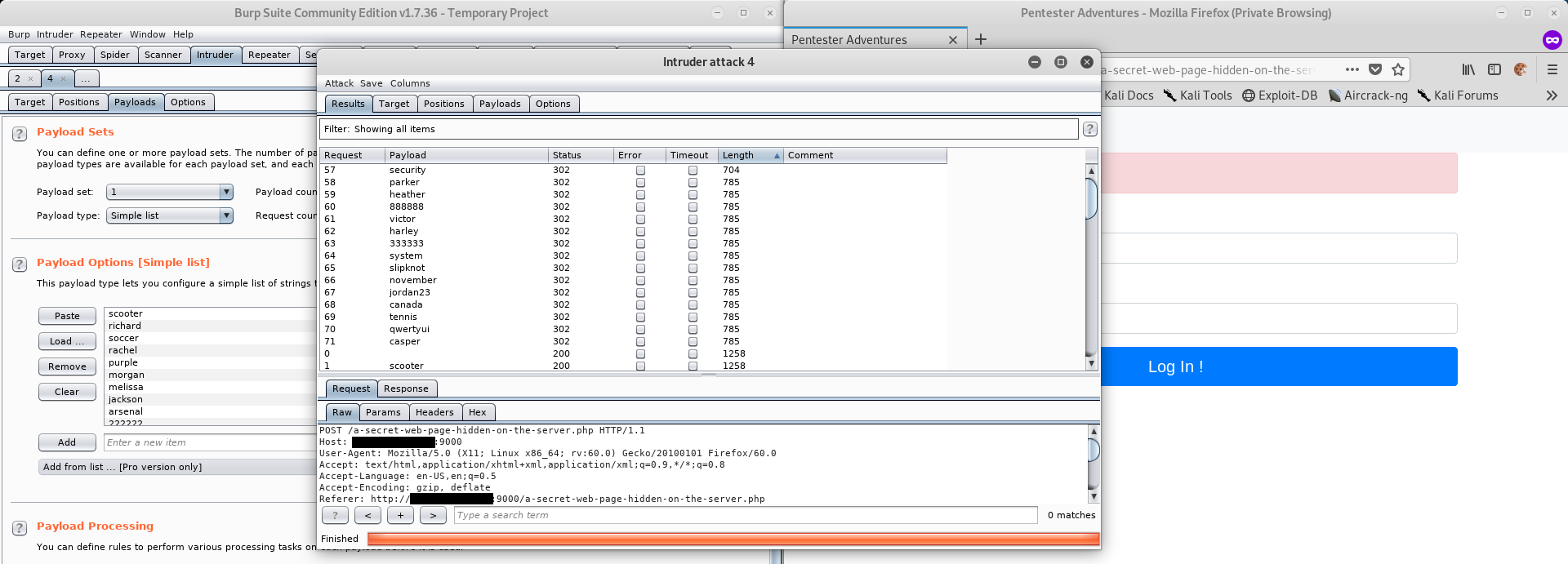
Task: Open Add from list Pro dropdown
Action: (178, 467)
